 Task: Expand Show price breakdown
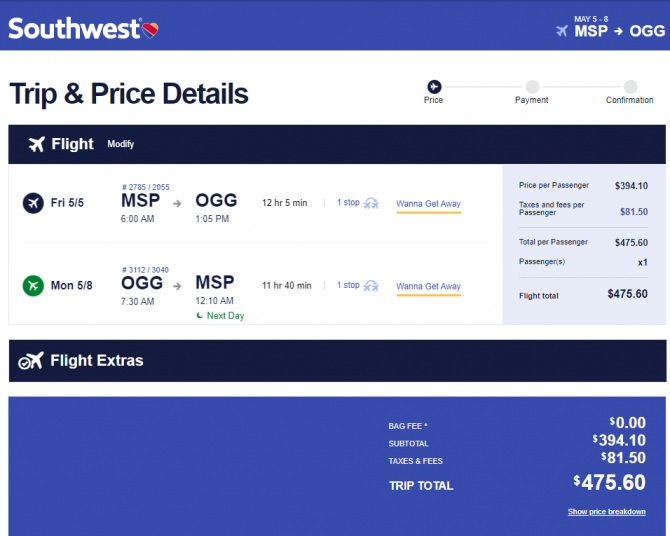pyautogui.click(x=606, y=512)
